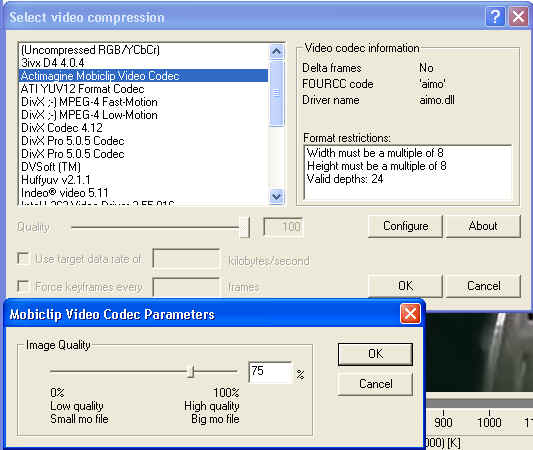Viewport: 533px width, 450px height.
Task: Click the 1000 mark on timeline
Action: 489,422
